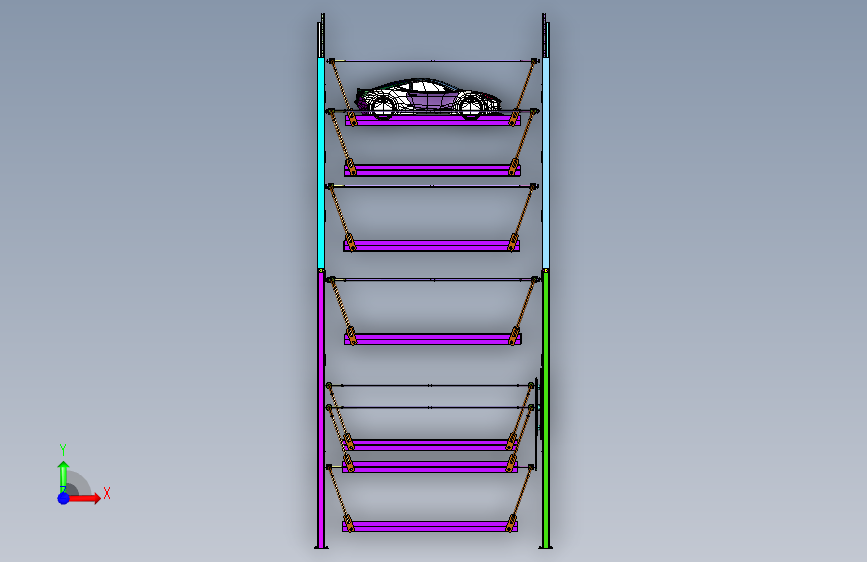Click the X label of the triad
The height and width of the screenshot is (562, 867).
coord(107,493)
